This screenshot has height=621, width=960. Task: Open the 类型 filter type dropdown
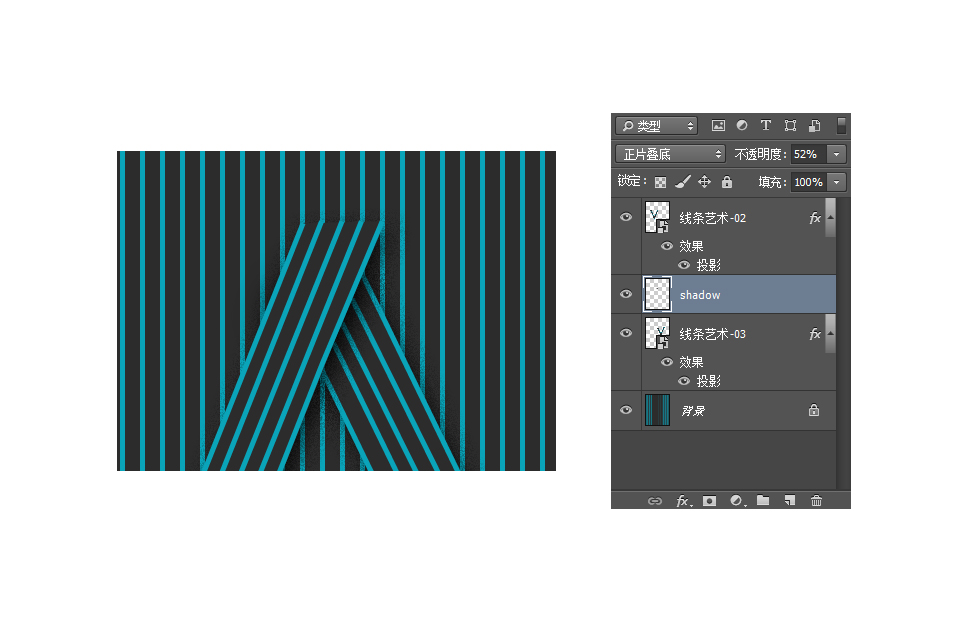tap(656, 126)
